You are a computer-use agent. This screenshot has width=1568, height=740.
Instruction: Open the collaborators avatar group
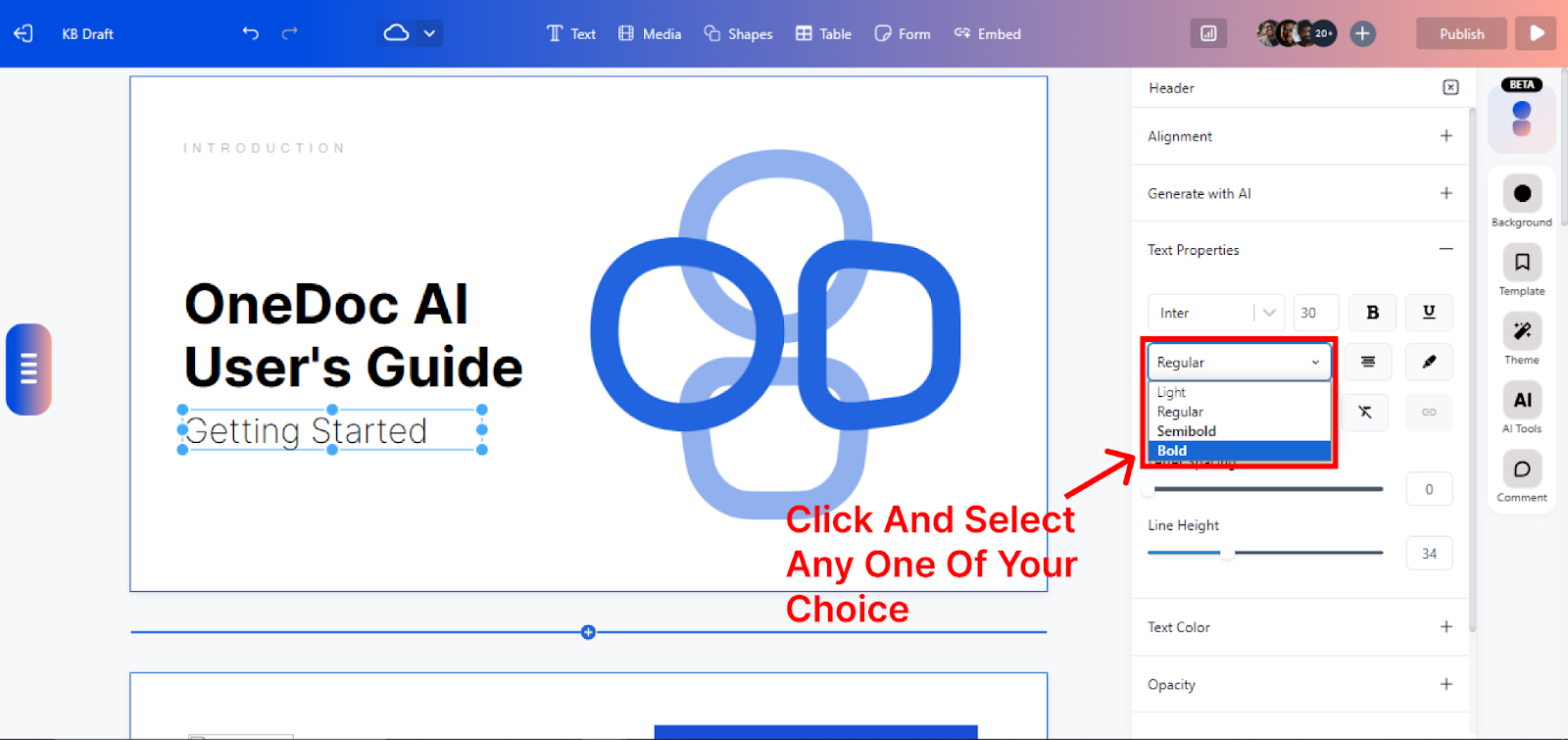point(1296,33)
